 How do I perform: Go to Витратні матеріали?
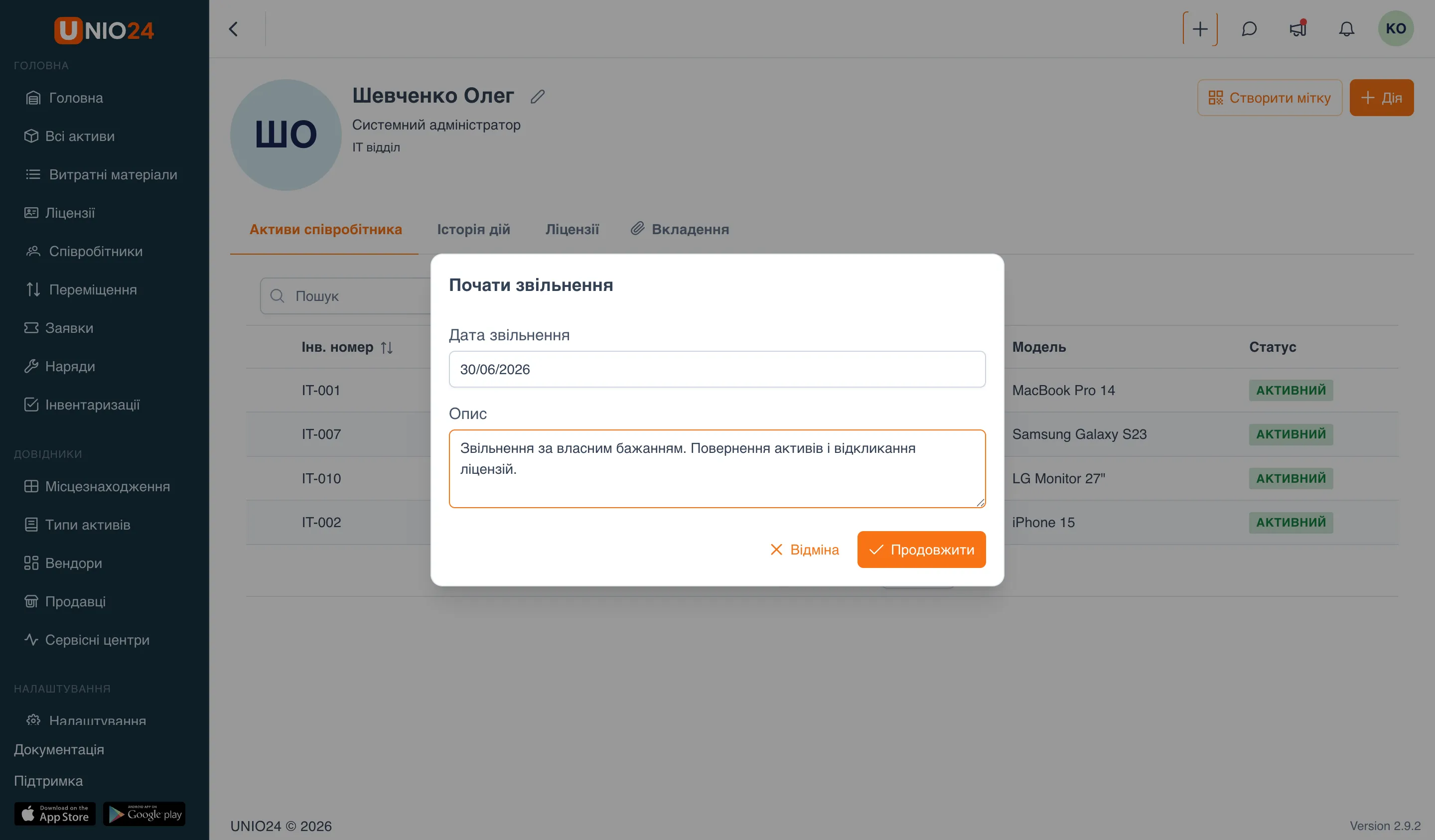tap(101, 174)
